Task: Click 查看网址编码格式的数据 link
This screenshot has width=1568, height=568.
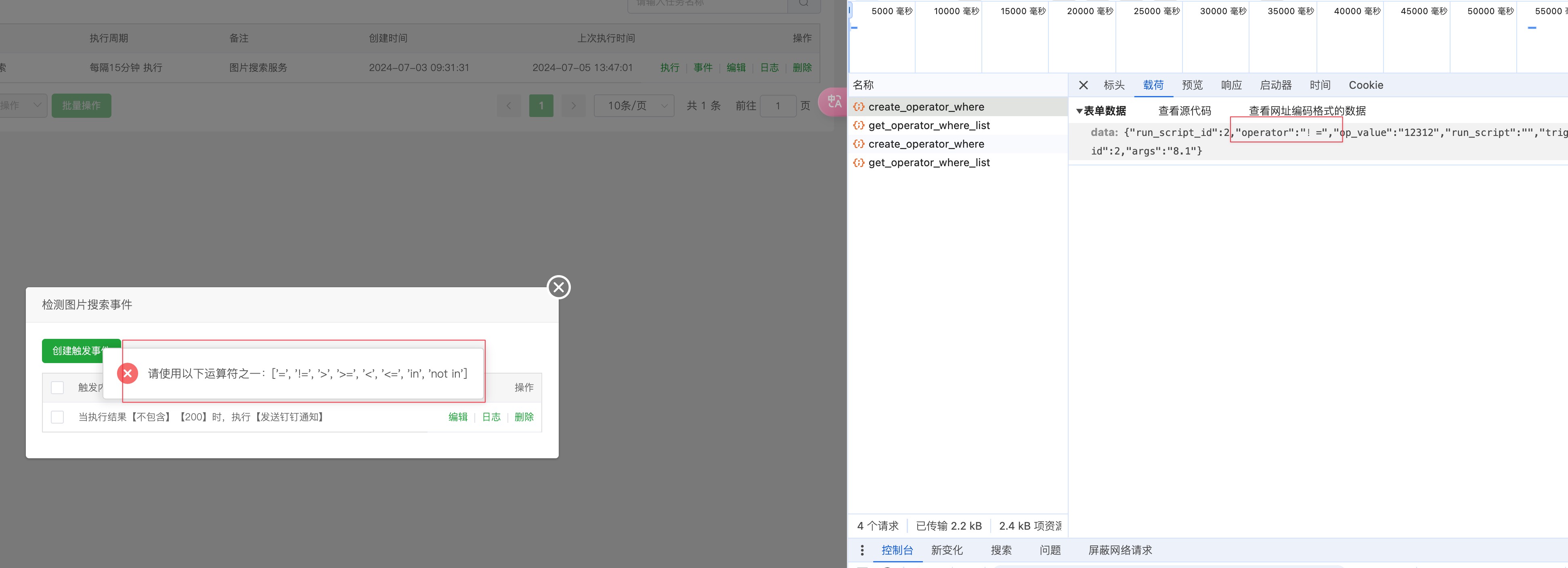Action: (1308, 111)
